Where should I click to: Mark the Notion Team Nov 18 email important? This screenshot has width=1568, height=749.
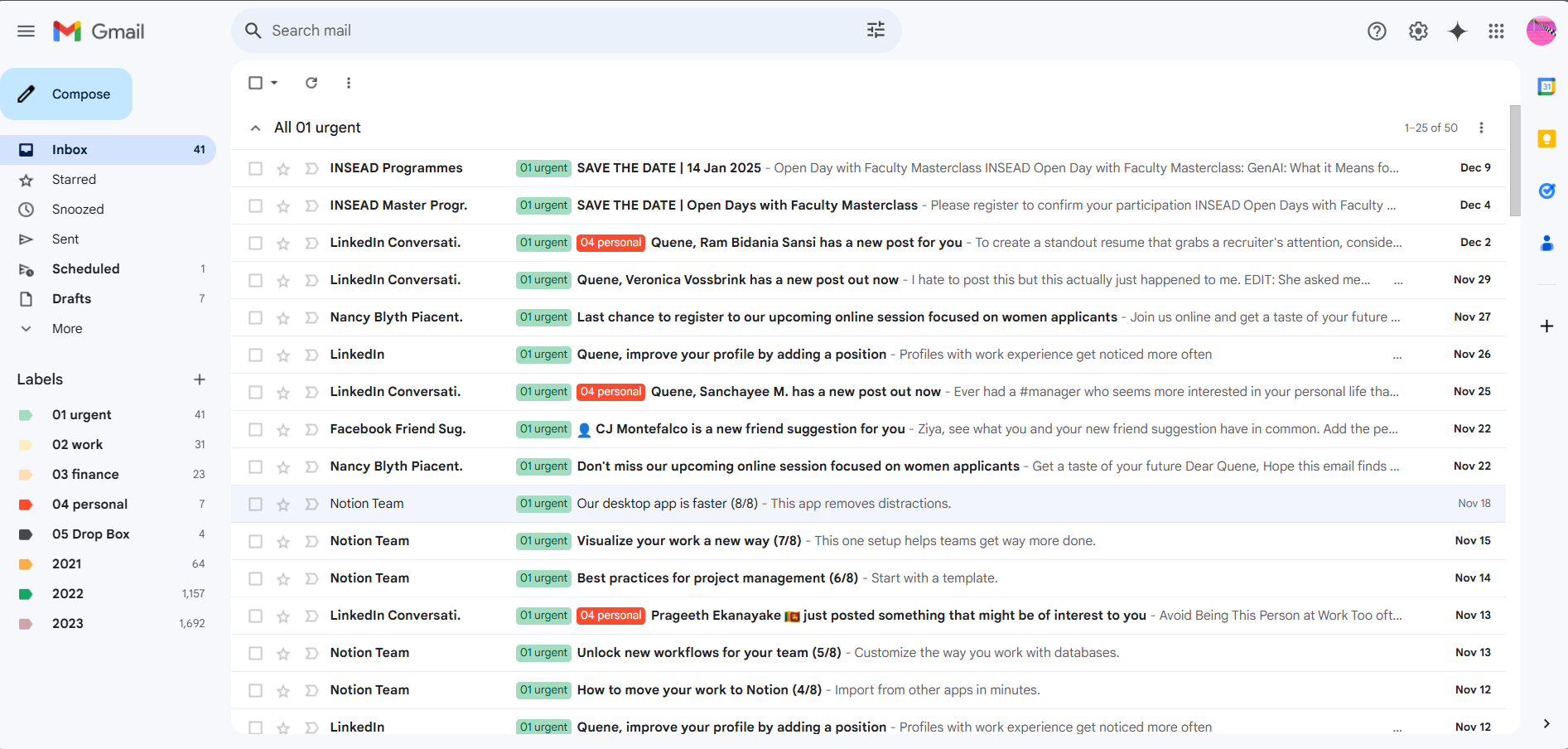tap(311, 505)
